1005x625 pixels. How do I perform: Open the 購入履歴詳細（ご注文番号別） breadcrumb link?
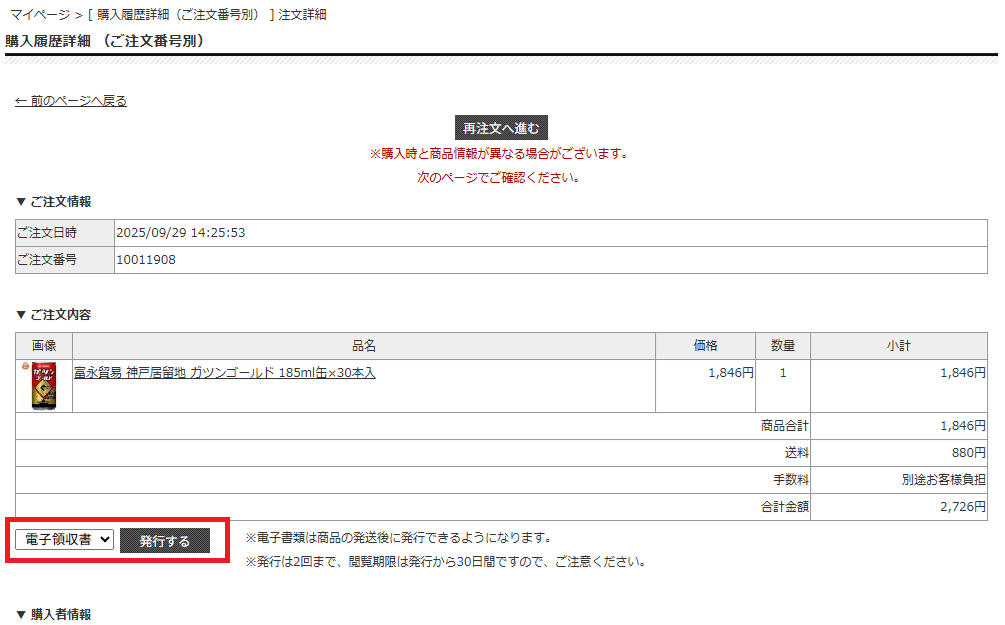pos(192,14)
